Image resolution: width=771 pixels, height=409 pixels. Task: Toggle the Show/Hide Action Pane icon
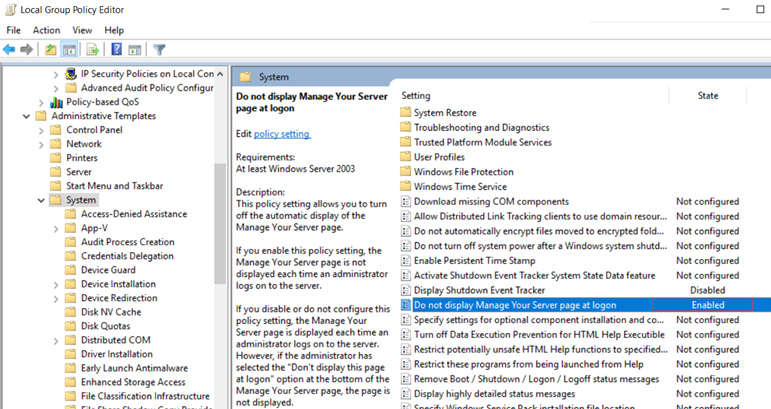135,49
